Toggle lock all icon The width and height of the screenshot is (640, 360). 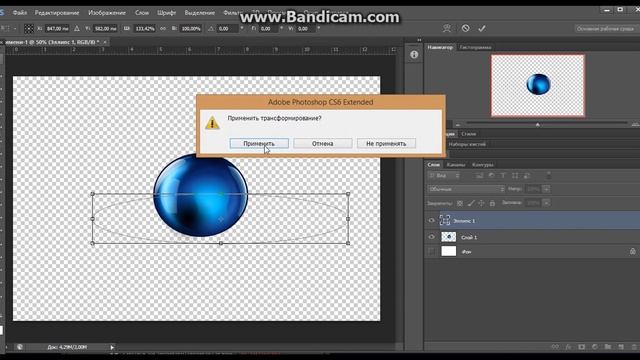tap(492, 203)
